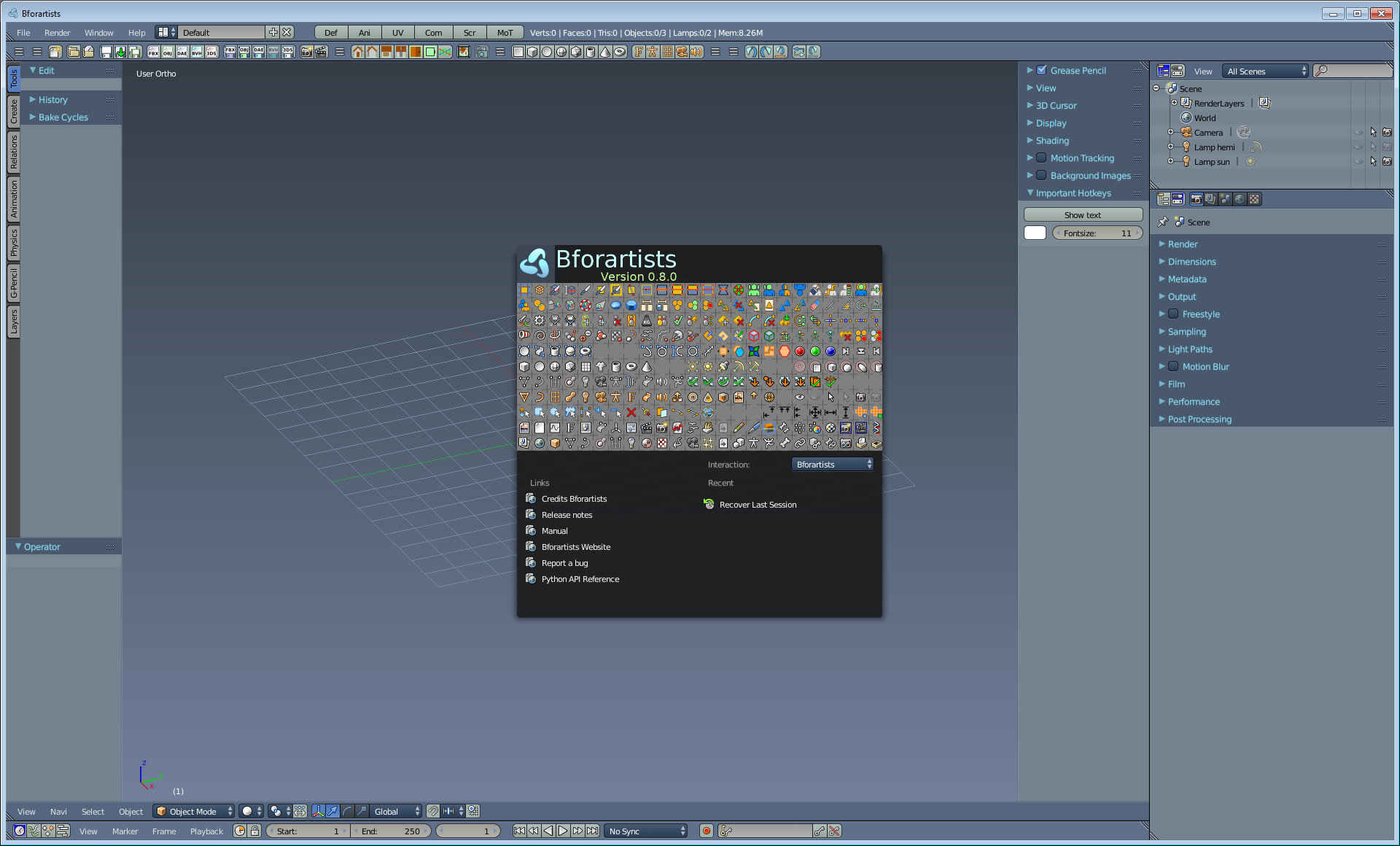Viewport: 1400px width, 846px height.
Task: Enable Freestyle checkbox
Action: click(x=1173, y=314)
